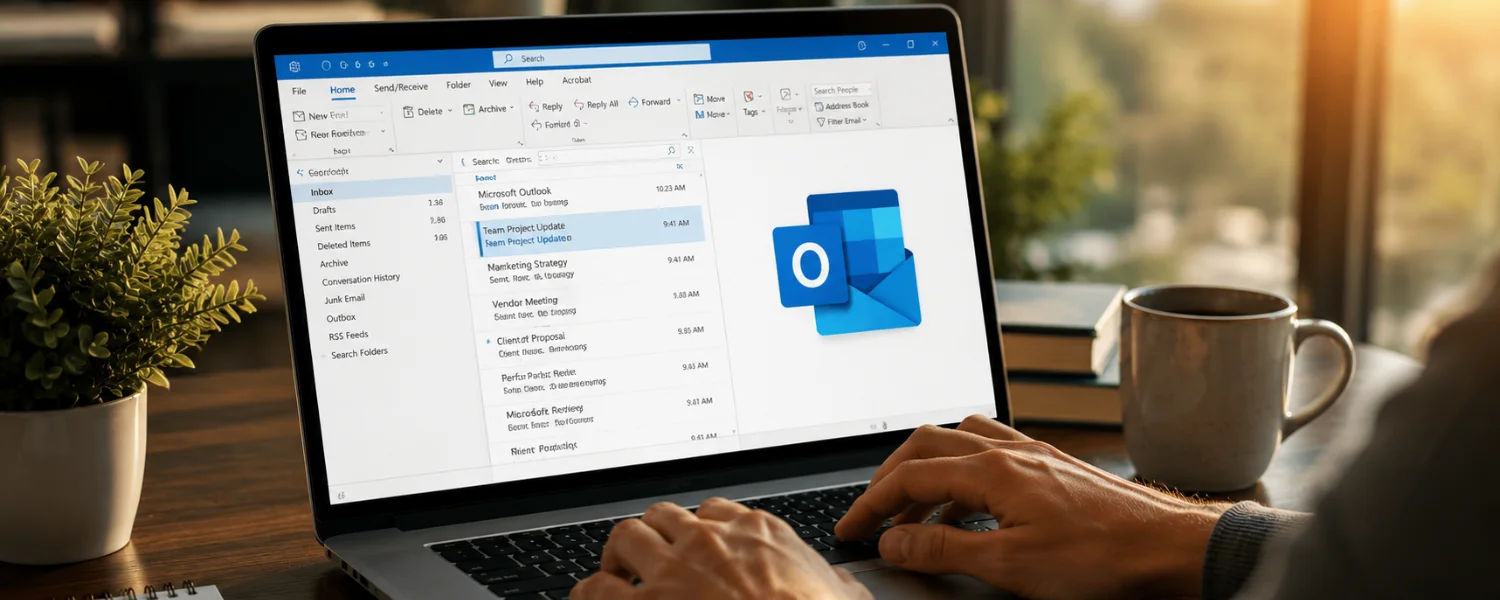Click the New Email envelope icon
The height and width of the screenshot is (600, 1500).
coord(298,117)
